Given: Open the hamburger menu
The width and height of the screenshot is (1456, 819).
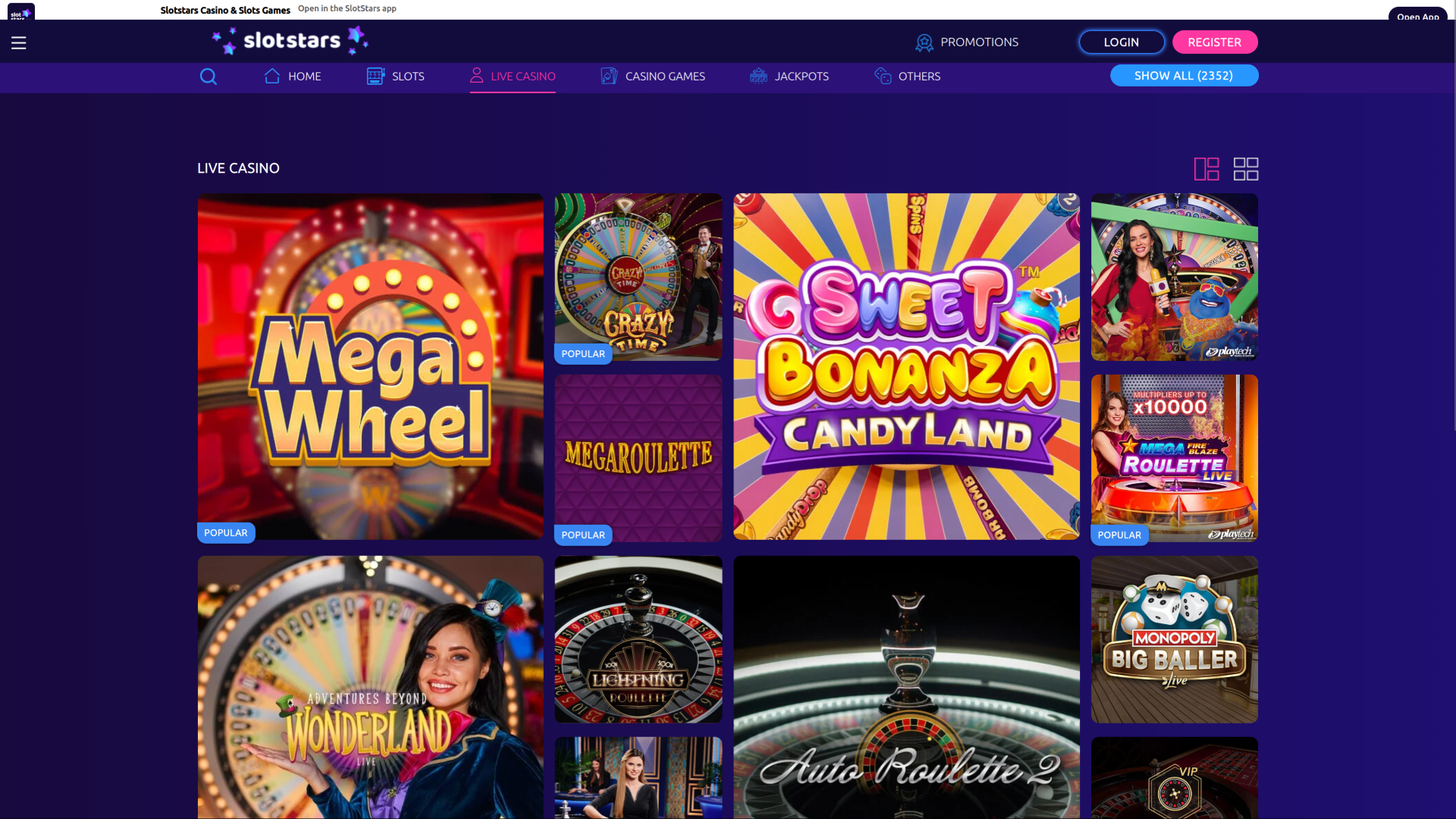Looking at the screenshot, I should 18,42.
